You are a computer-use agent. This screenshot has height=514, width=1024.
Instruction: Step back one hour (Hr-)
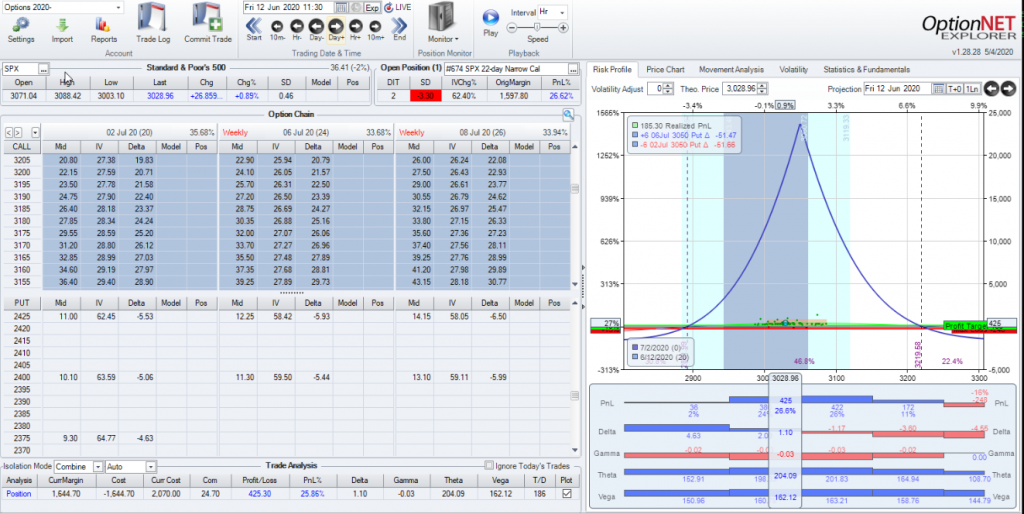click(x=296, y=26)
